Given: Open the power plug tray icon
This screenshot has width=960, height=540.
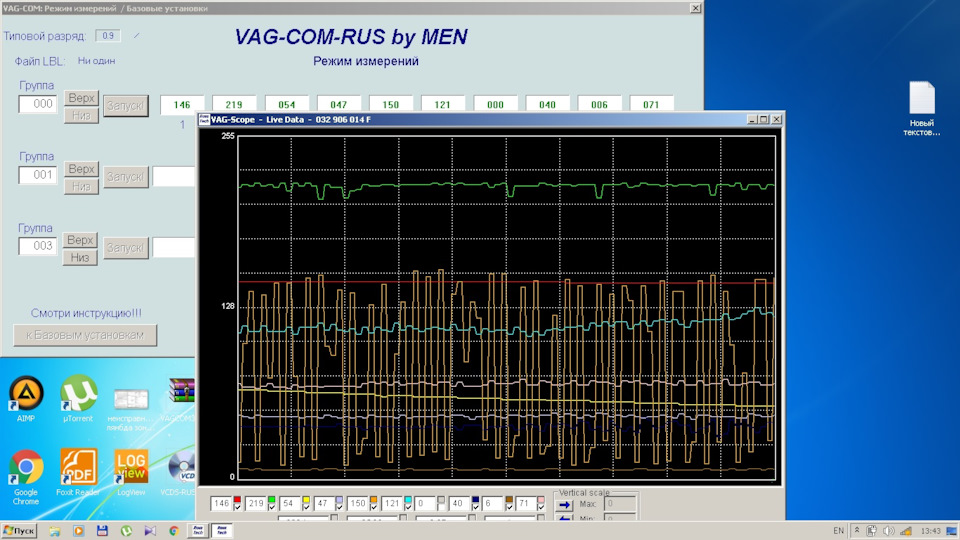Looking at the screenshot, I should [872, 531].
